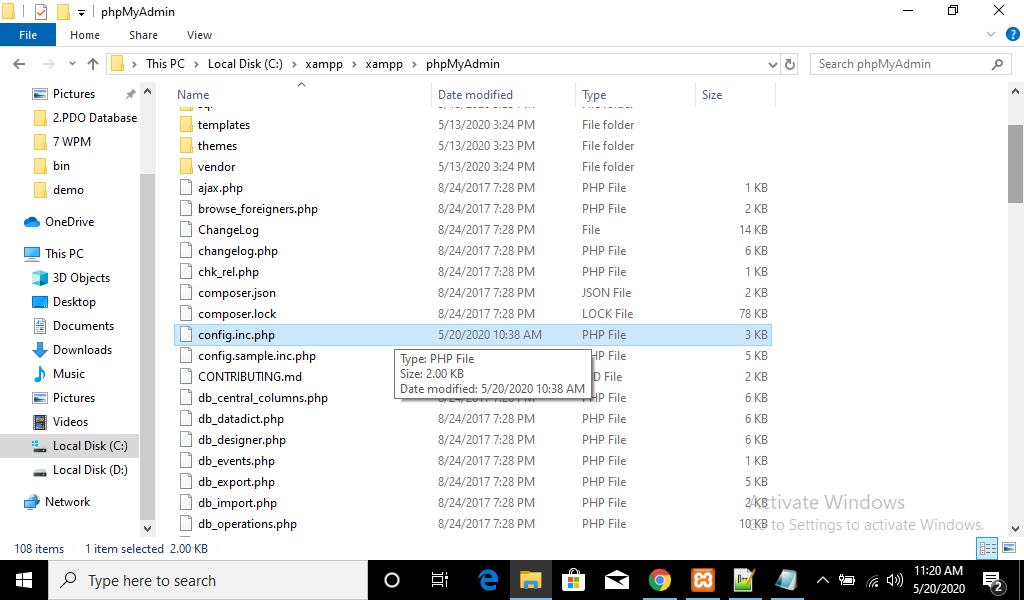
Task: Click Properties icon in quick access toolbar
Action: coord(41,12)
